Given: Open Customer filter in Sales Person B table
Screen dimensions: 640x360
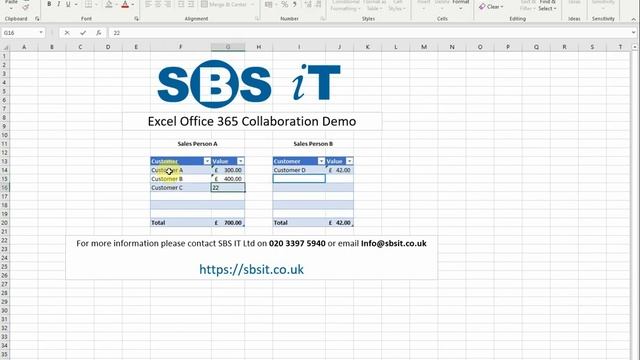Looking at the screenshot, I should pyautogui.click(x=321, y=161).
